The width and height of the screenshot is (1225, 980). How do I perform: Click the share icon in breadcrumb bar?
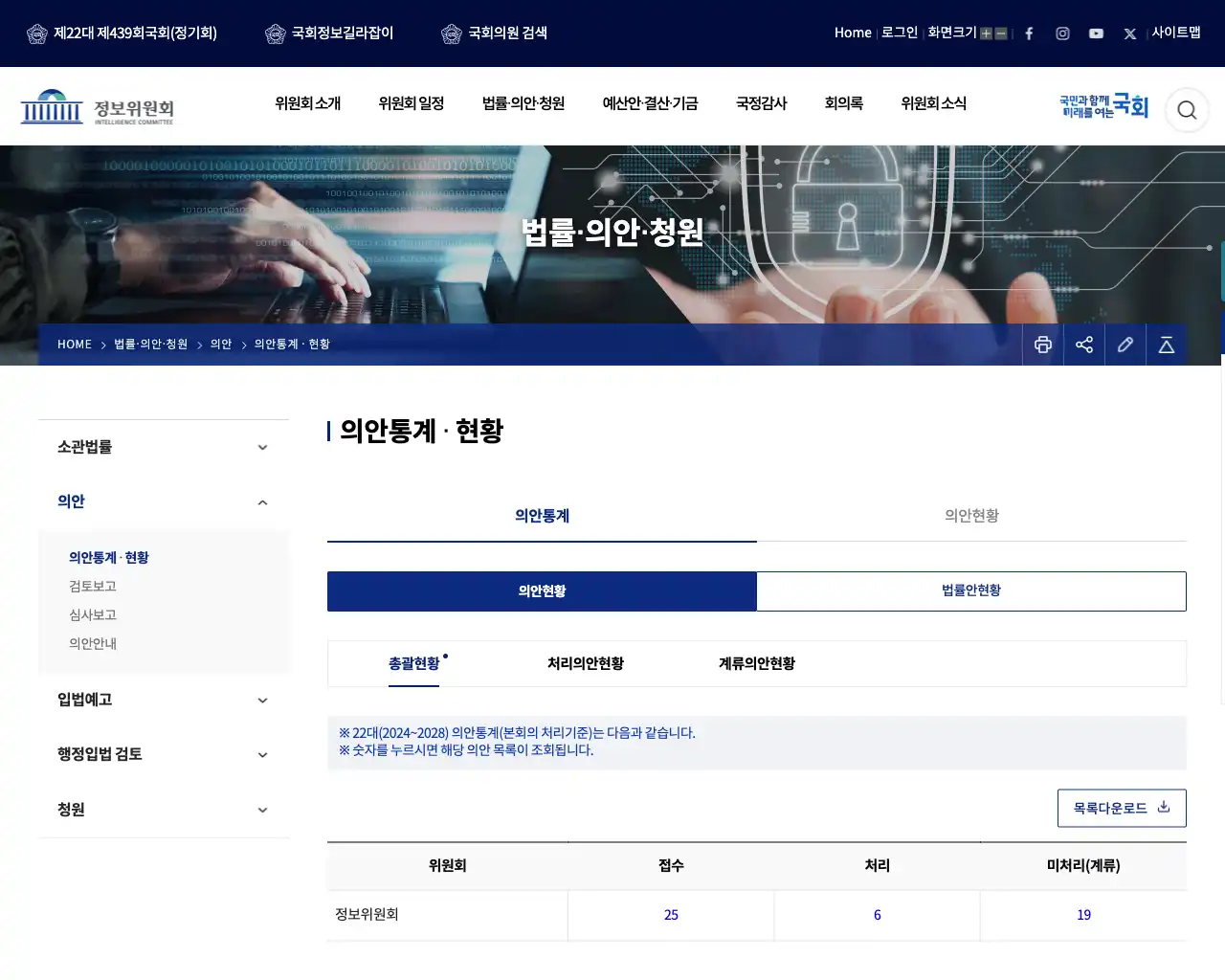click(x=1084, y=345)
